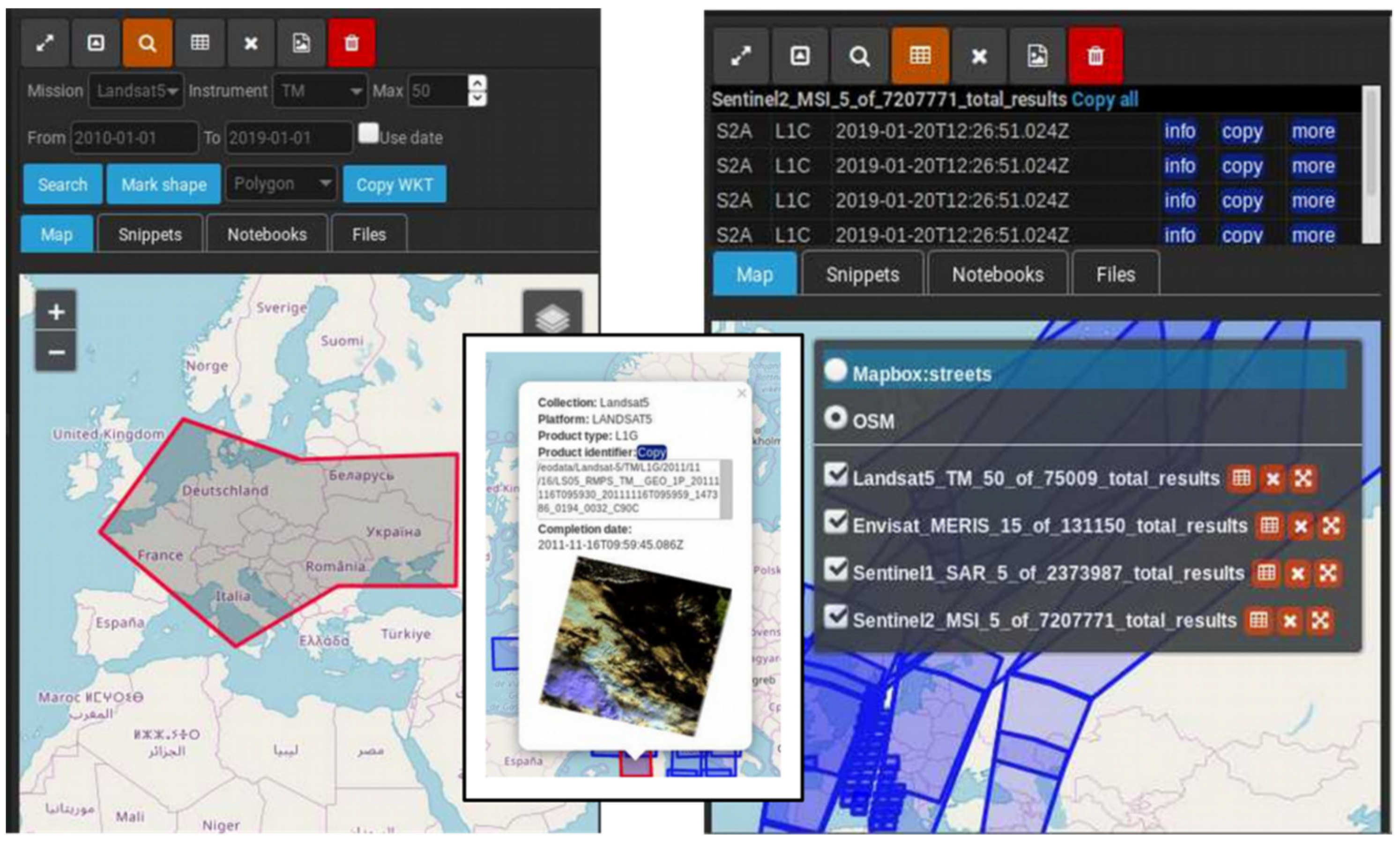
Task: Click the X clear icon in right panel toolbar
Action: 979,56
